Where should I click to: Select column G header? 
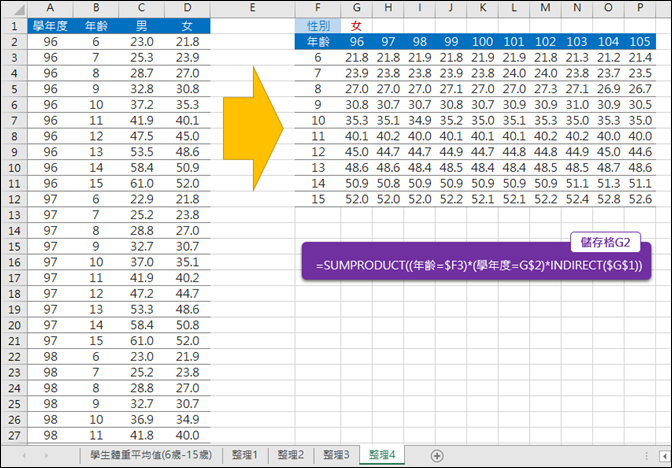tap(357, 8)
